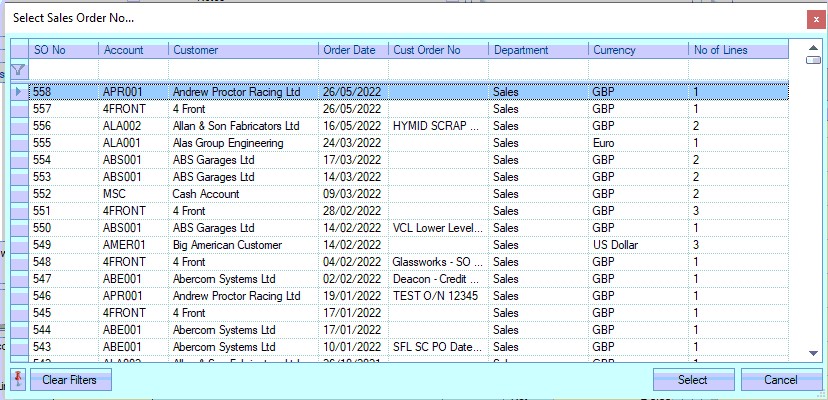Image resolution: width=828 pixels, height=400 pixels.
Task: Click the funnel filter icon in the filter row
Action: coord(18,69)
